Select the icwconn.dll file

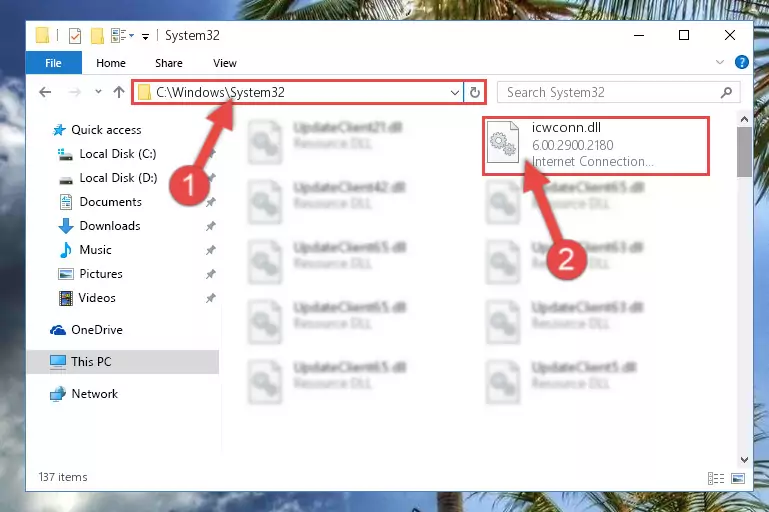point(596,146)
